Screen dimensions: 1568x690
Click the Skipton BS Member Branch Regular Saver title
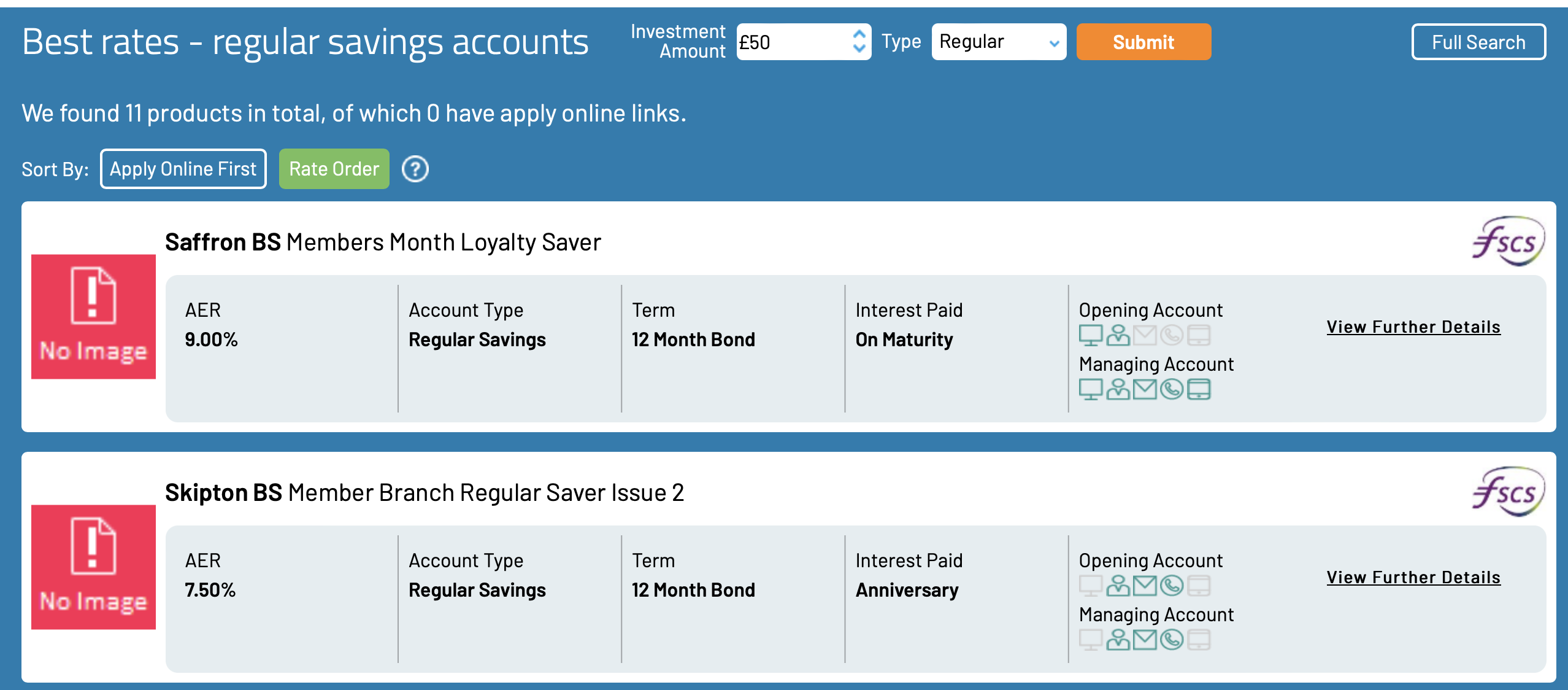pyautogui.click(x=425, y=493)
